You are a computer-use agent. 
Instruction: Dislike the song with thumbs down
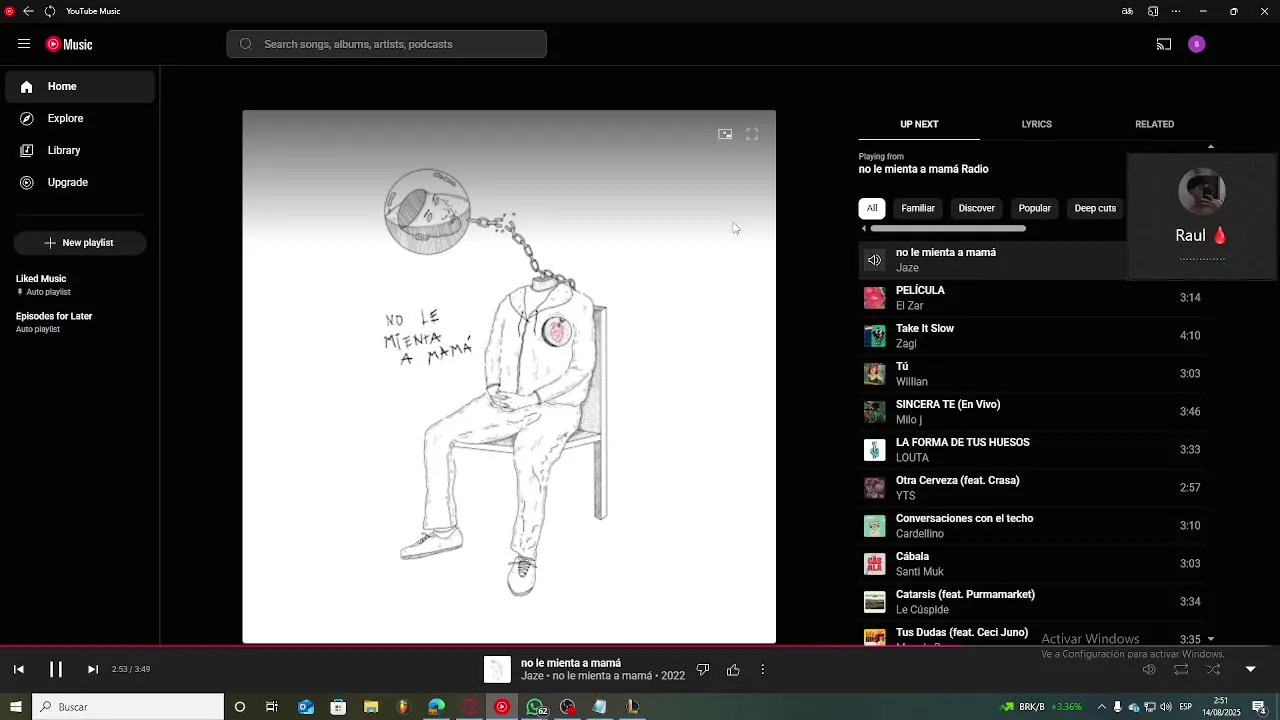pos(703,670)
